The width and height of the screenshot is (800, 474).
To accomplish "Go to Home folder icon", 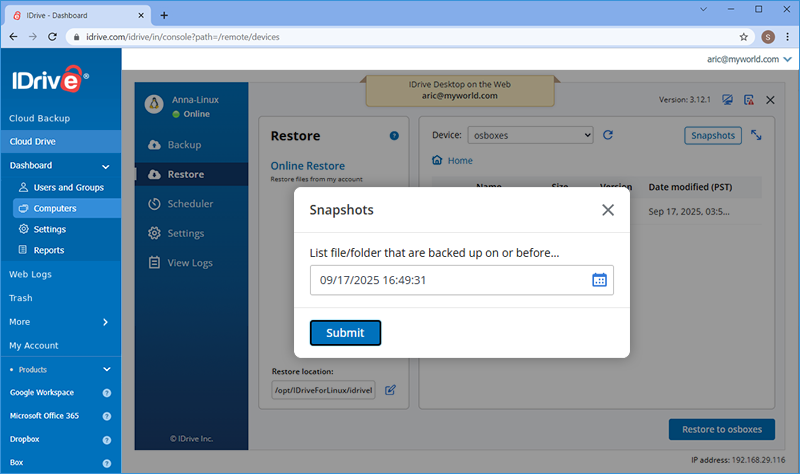I will (x=437, y=160).
